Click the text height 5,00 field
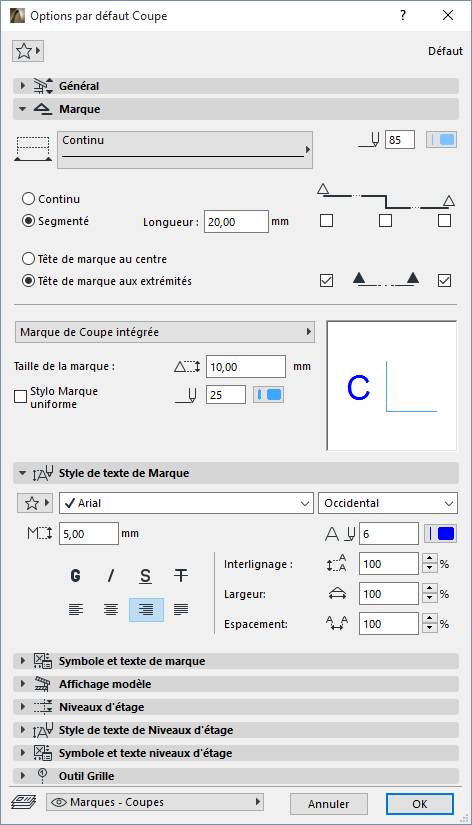The width and height of the screenshot is (472, 825). coord(89,534)
